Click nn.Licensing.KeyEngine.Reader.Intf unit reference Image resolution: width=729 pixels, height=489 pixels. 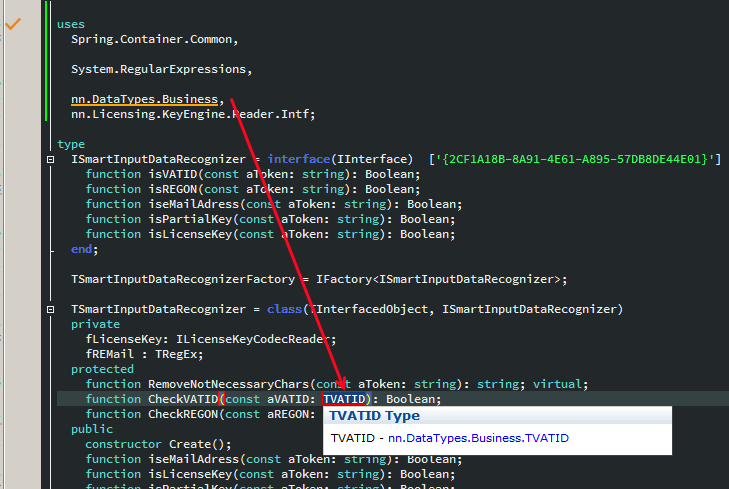click(x=190, y=114)
